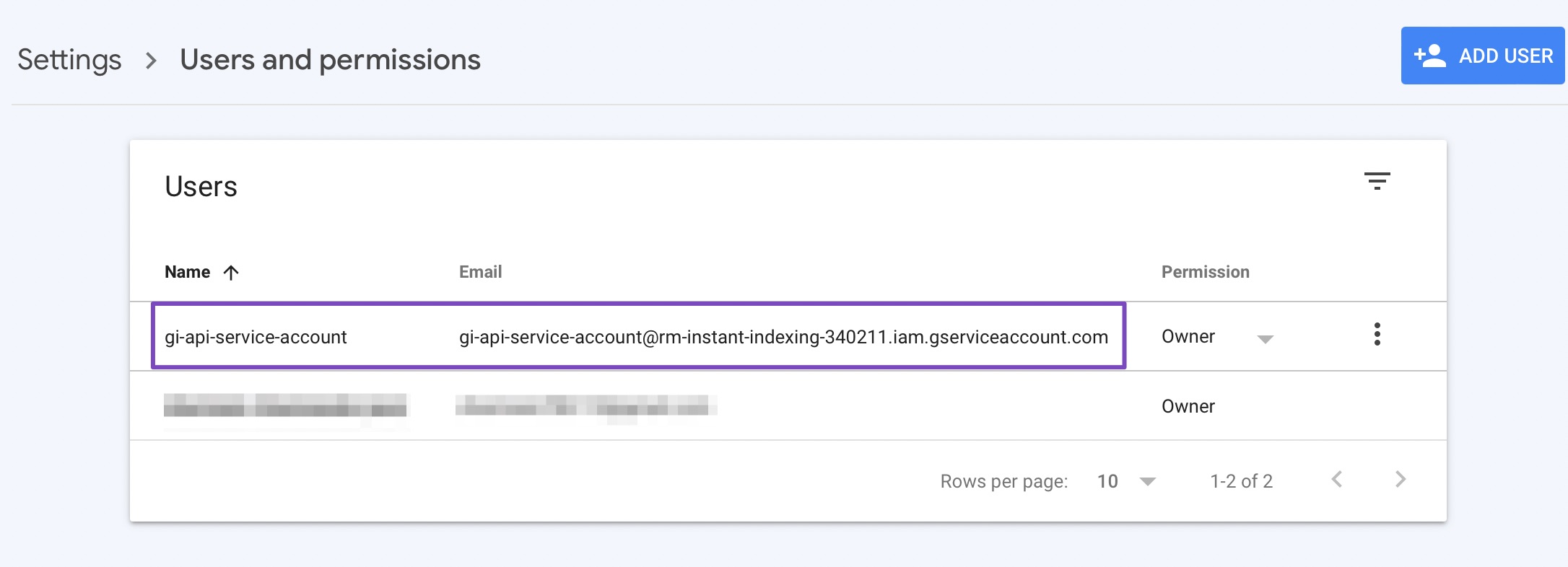Image resolution: width=1568 pixels, height=567 pixels.
Task: Click the three-dot menu for gi-api-service-account
Action: pos(1378,335)
